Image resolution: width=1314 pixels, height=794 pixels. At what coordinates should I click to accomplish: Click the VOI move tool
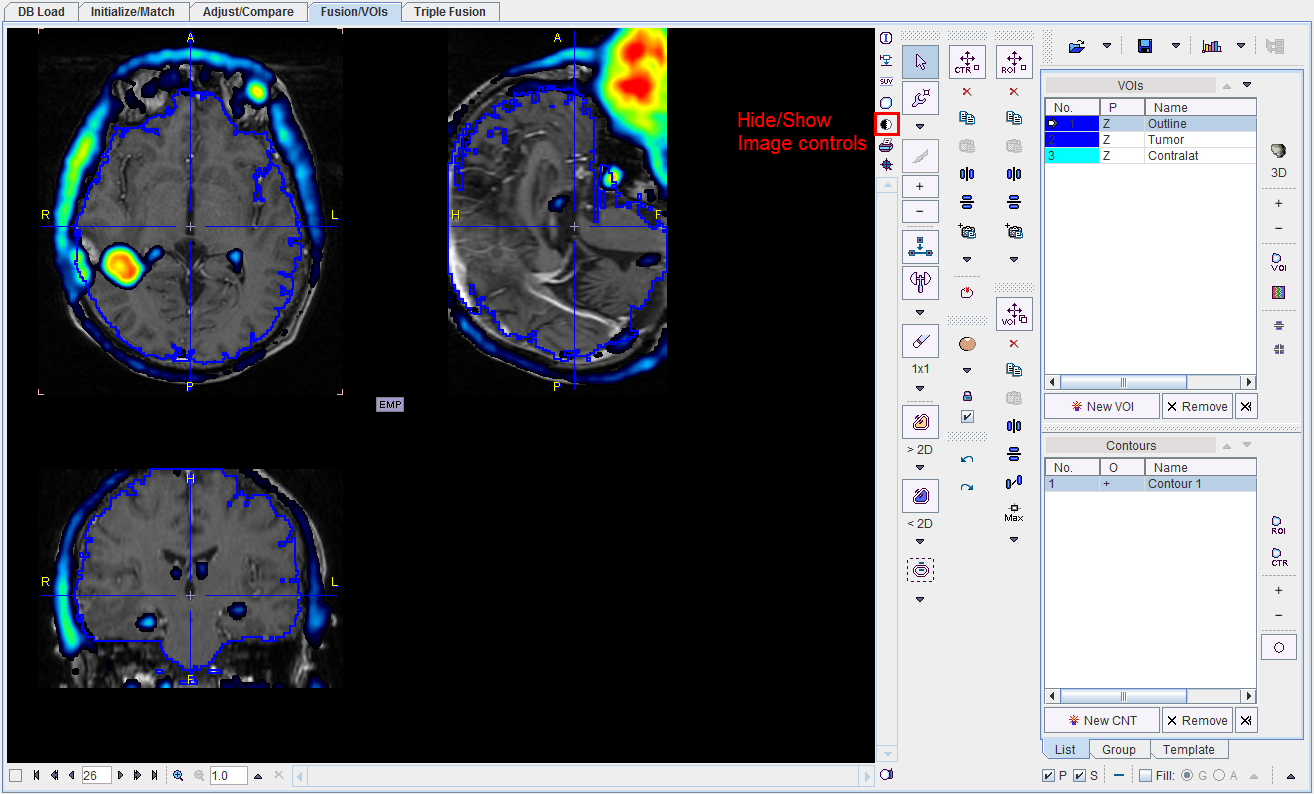1014,314
